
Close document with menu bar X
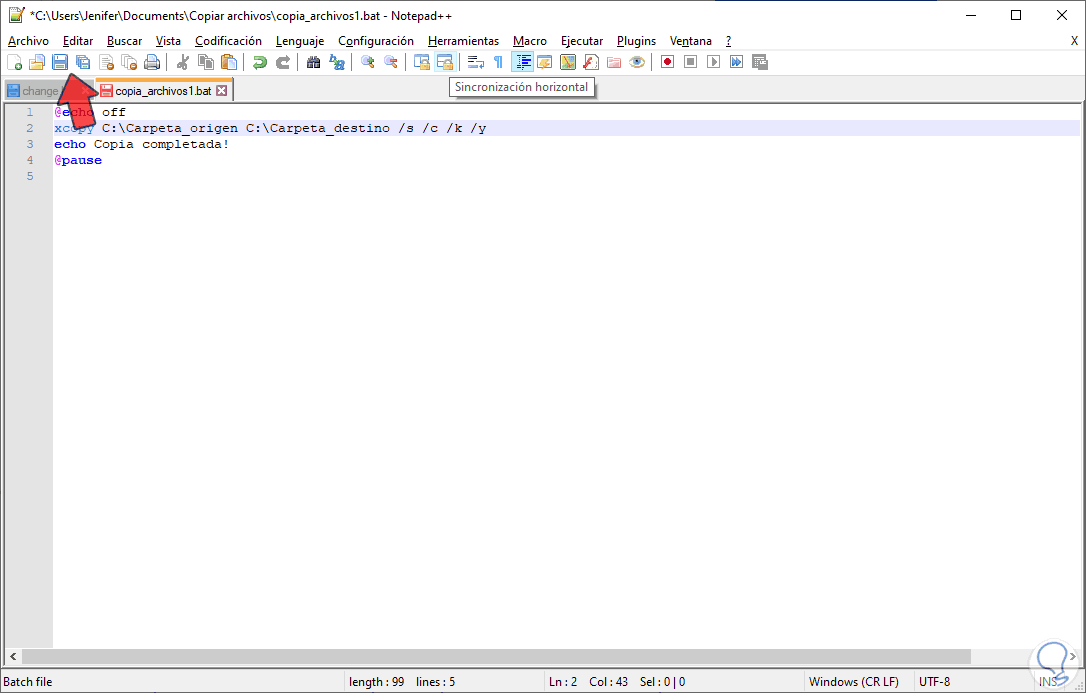(1074, 41)
